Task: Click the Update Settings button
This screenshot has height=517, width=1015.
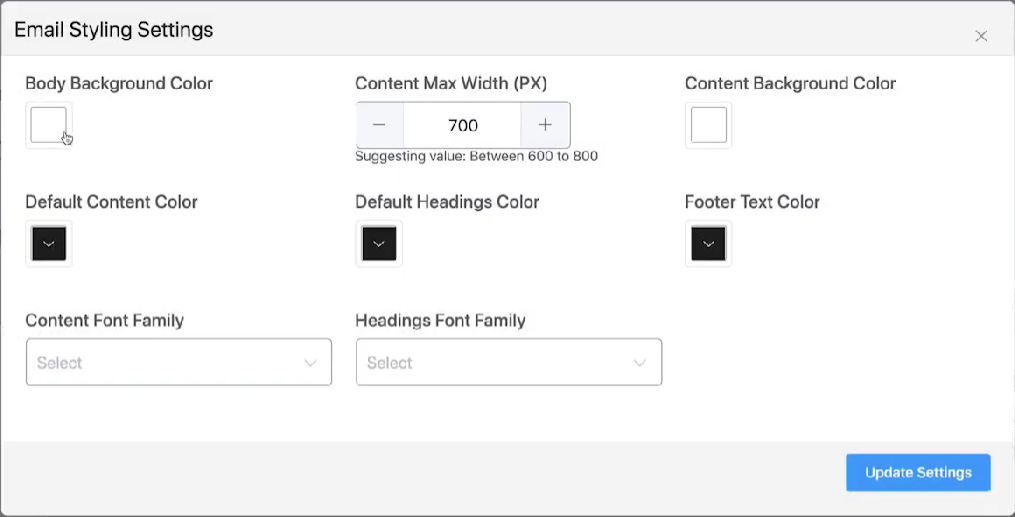Action: click(x=918, y=473)
